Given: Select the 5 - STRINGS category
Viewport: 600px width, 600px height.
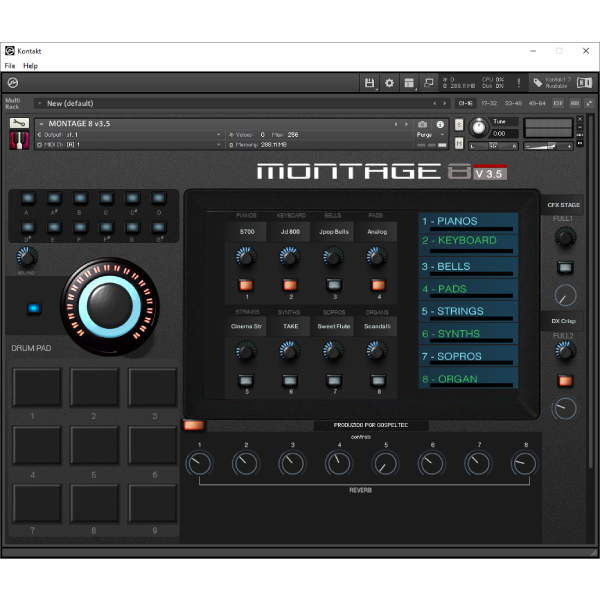Looking at the screenshot, I should [468, 311].
